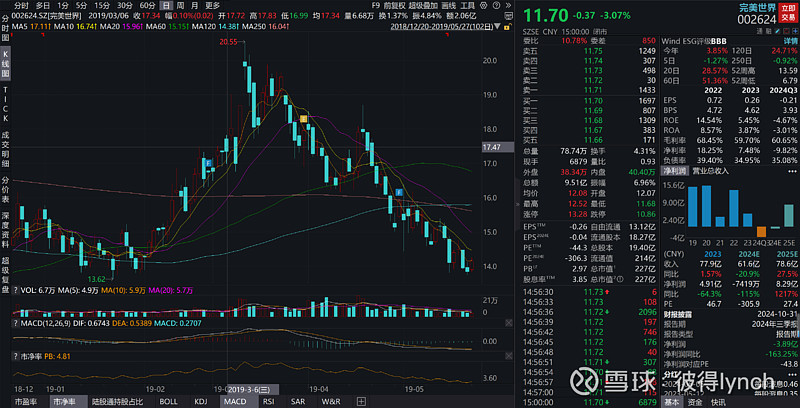Click the VOL indicator question-mark icon
This screenshot has width=800, height=408.
[15, 290]
